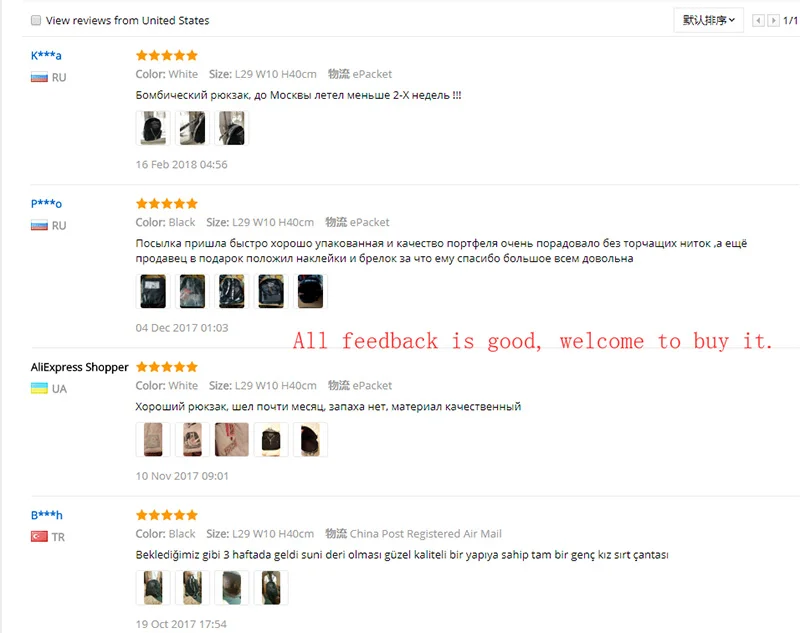Open fifth photo in P***o's review

click(310, 291)
